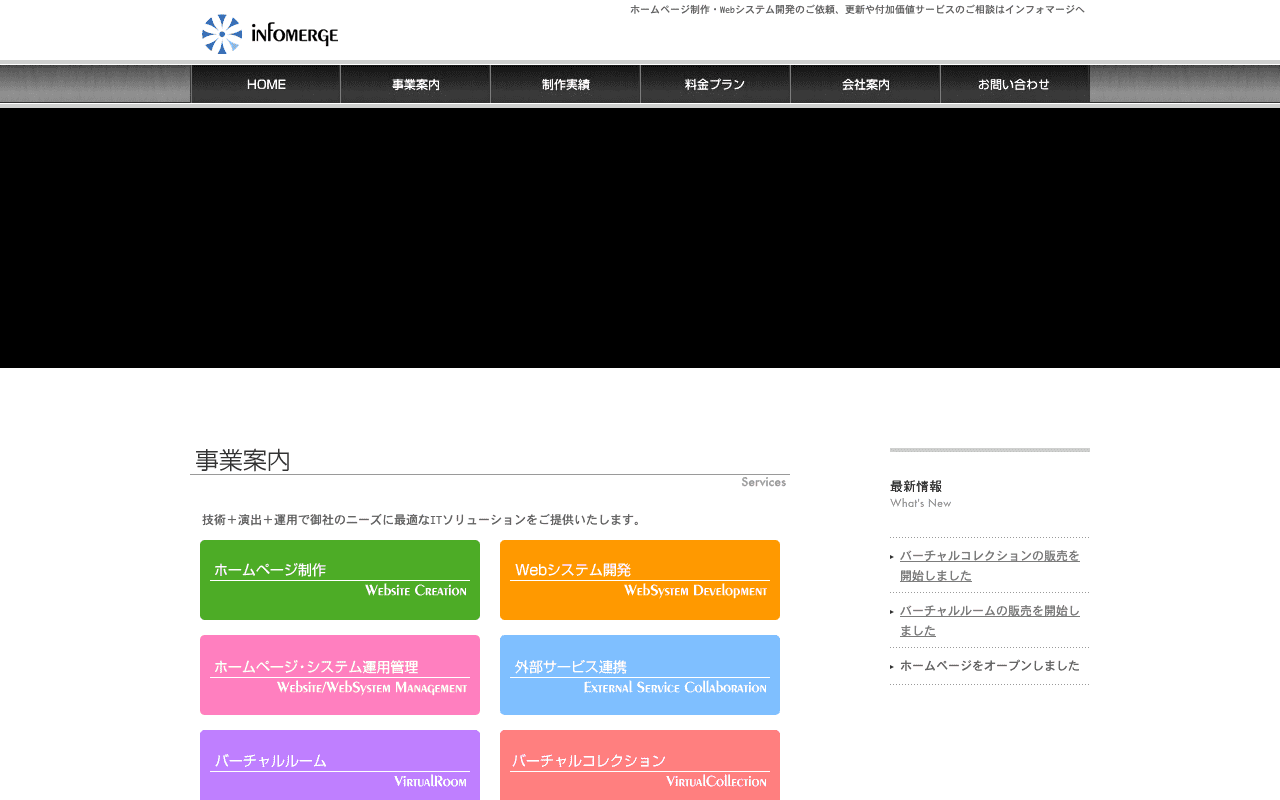
Task: Click ホームページをオープンしました news item
Action: 989,666
